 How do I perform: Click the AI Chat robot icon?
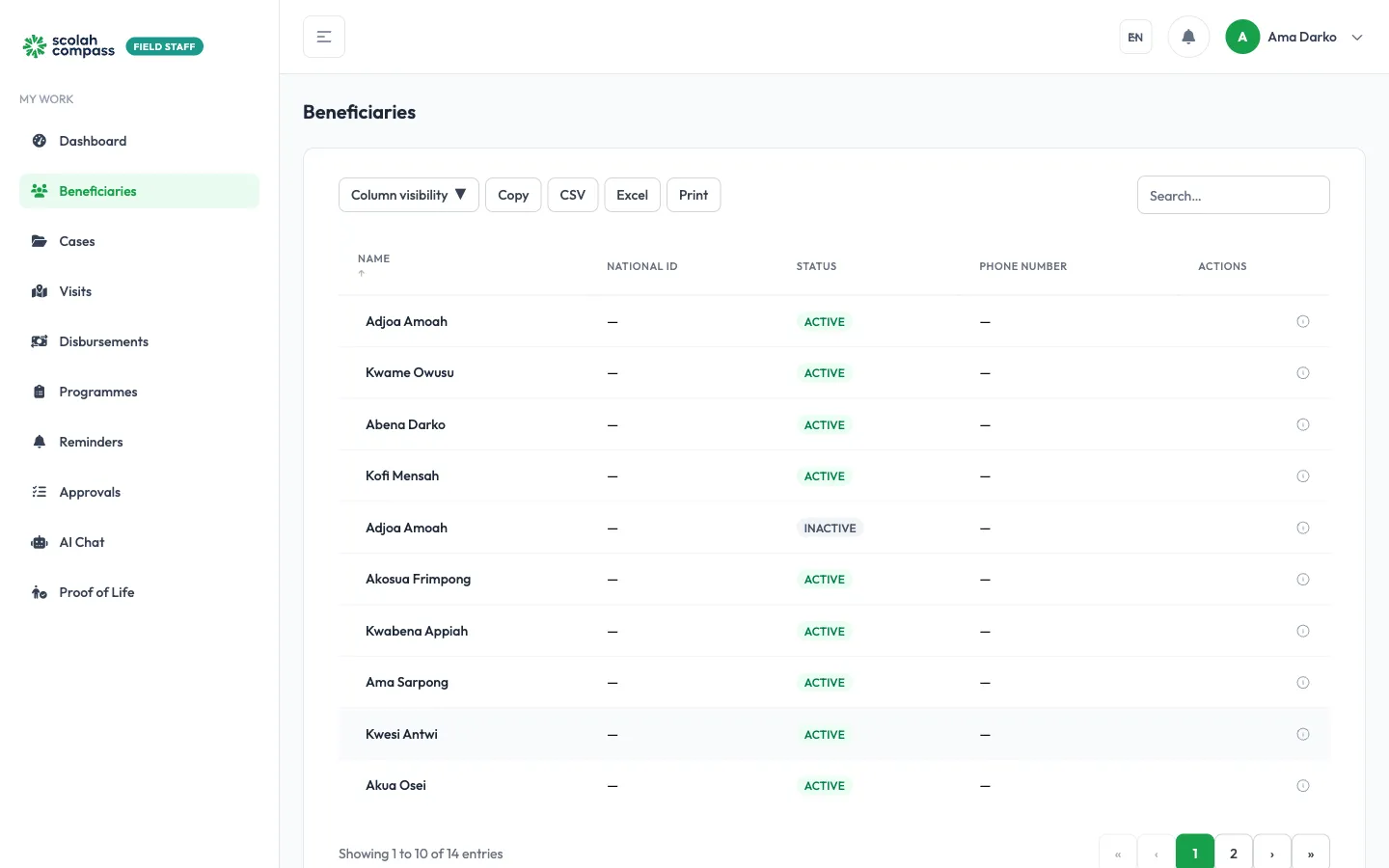point(40,542)
